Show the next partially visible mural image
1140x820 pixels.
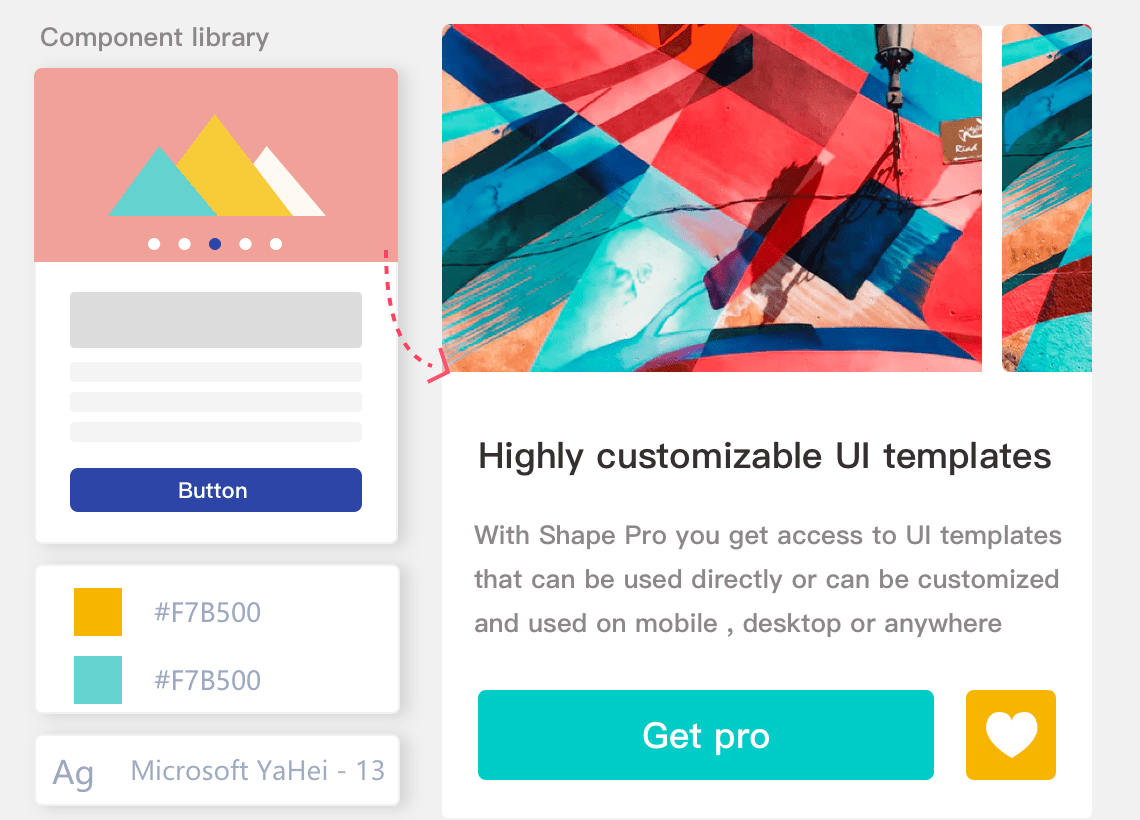(1046, 198)
